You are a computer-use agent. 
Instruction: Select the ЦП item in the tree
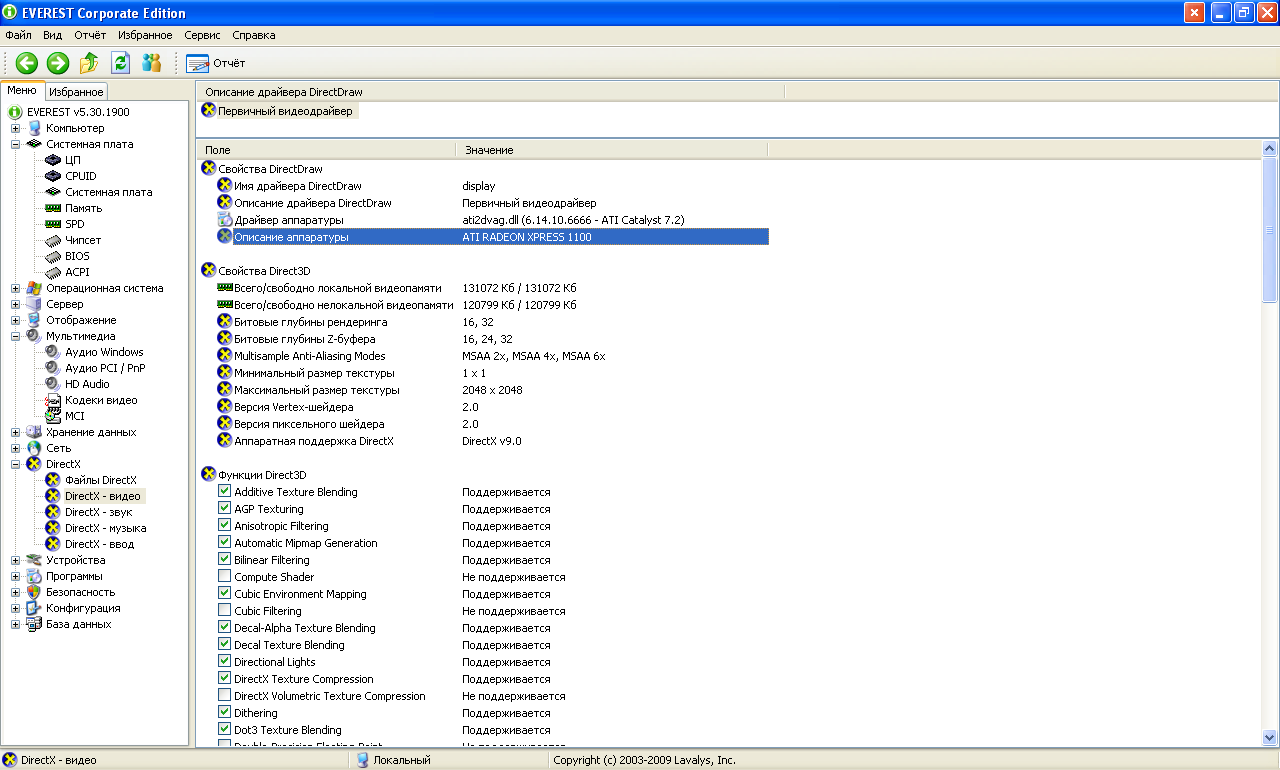point(73,160)
